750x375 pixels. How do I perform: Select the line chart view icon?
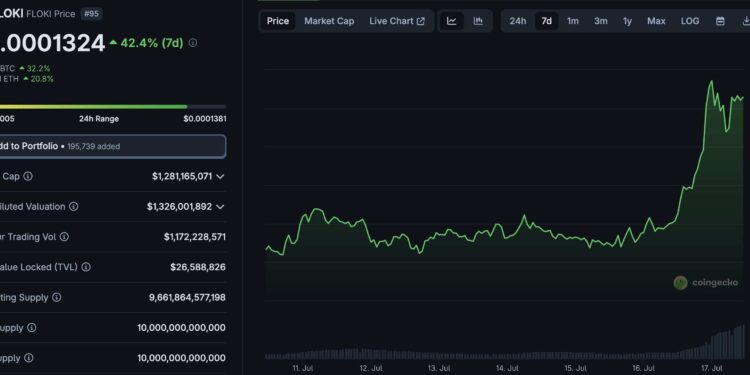tap(452, 21)
